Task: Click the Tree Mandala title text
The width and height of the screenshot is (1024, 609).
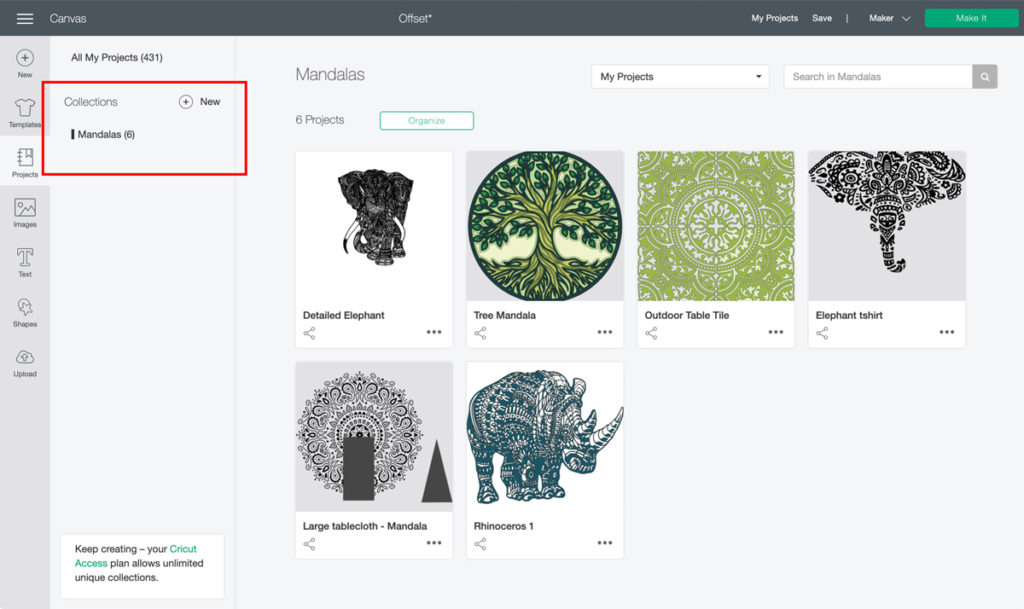Action: [x=505, y=315]
